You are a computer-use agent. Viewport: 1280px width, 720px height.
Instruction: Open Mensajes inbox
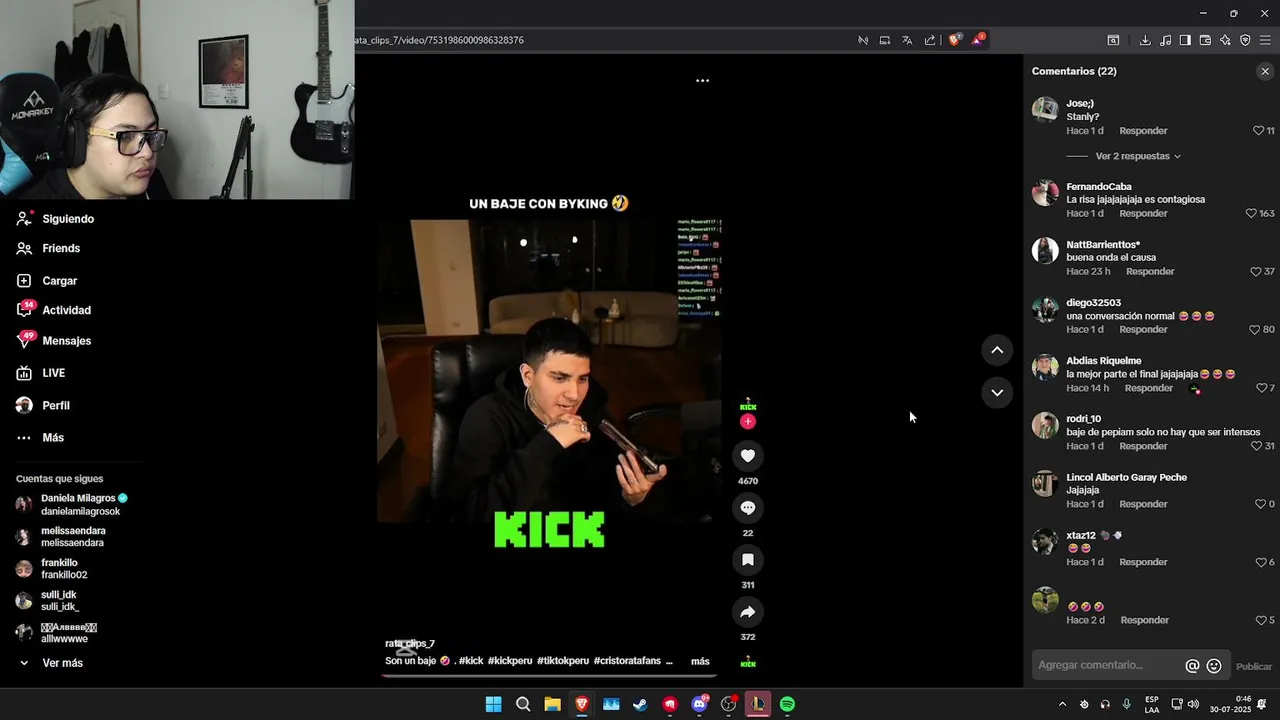point(66,341)
